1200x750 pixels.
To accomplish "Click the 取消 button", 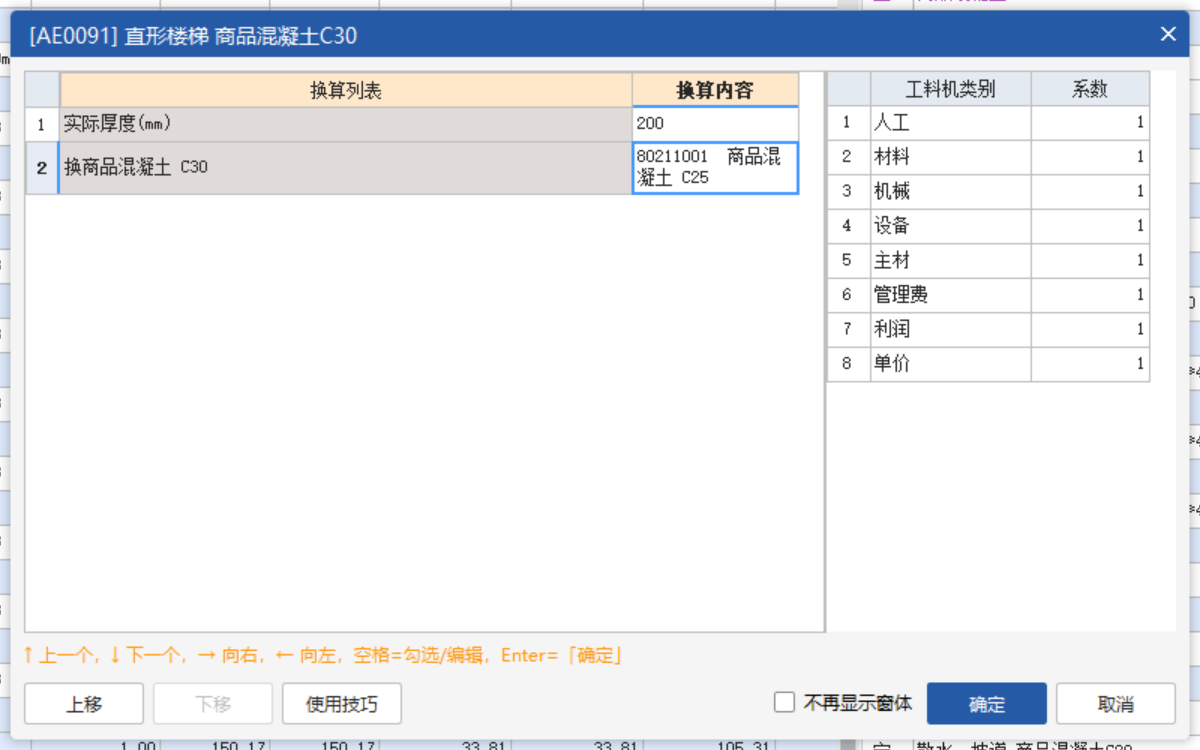I will (x=1115, y=704).
